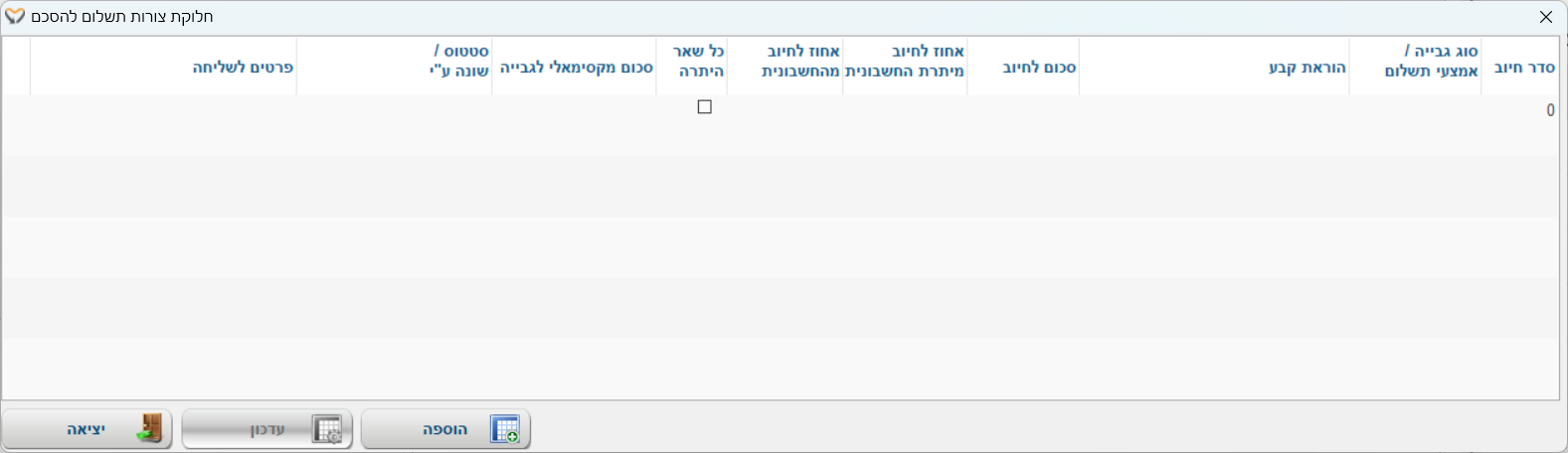Click the calendar-gear icon on עדכון button
Viewport: 1568px width, 453px height.
[x=327, y=429]
